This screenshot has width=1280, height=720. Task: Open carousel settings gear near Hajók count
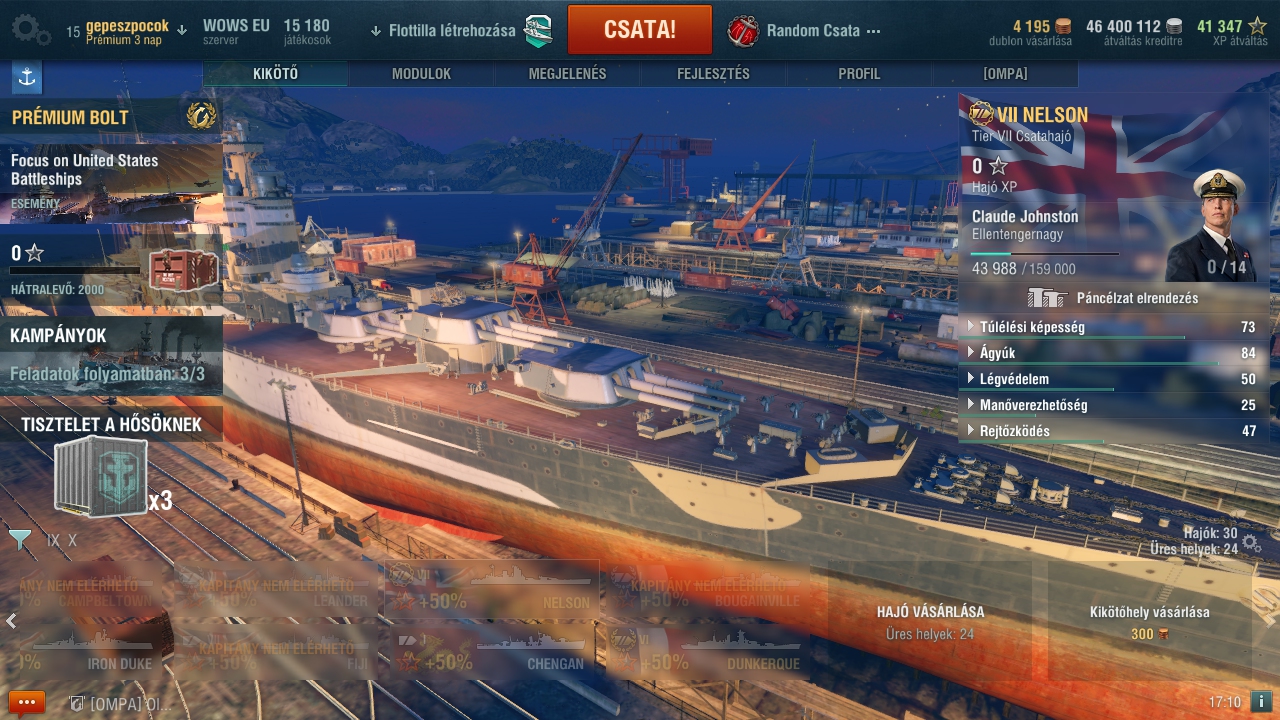[1251, 543]
